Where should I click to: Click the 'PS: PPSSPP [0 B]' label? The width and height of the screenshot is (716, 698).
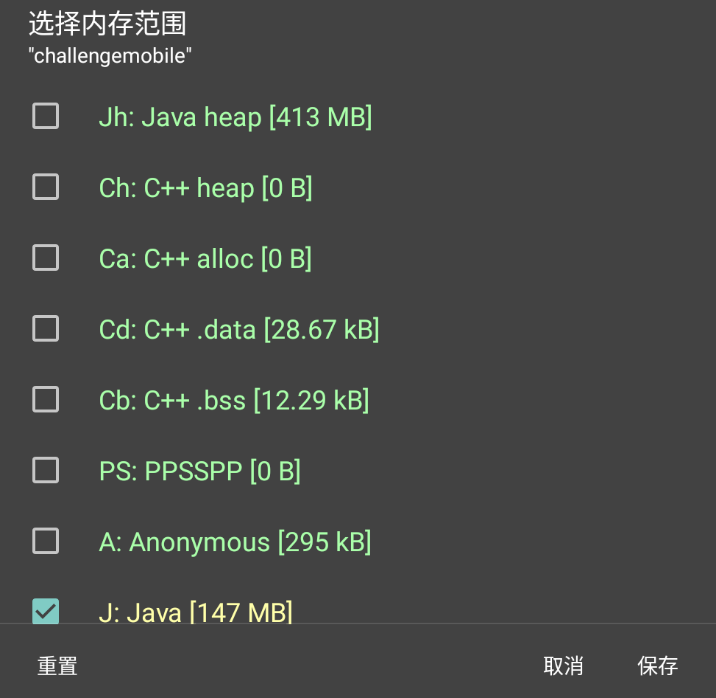(x=200, y=471)
